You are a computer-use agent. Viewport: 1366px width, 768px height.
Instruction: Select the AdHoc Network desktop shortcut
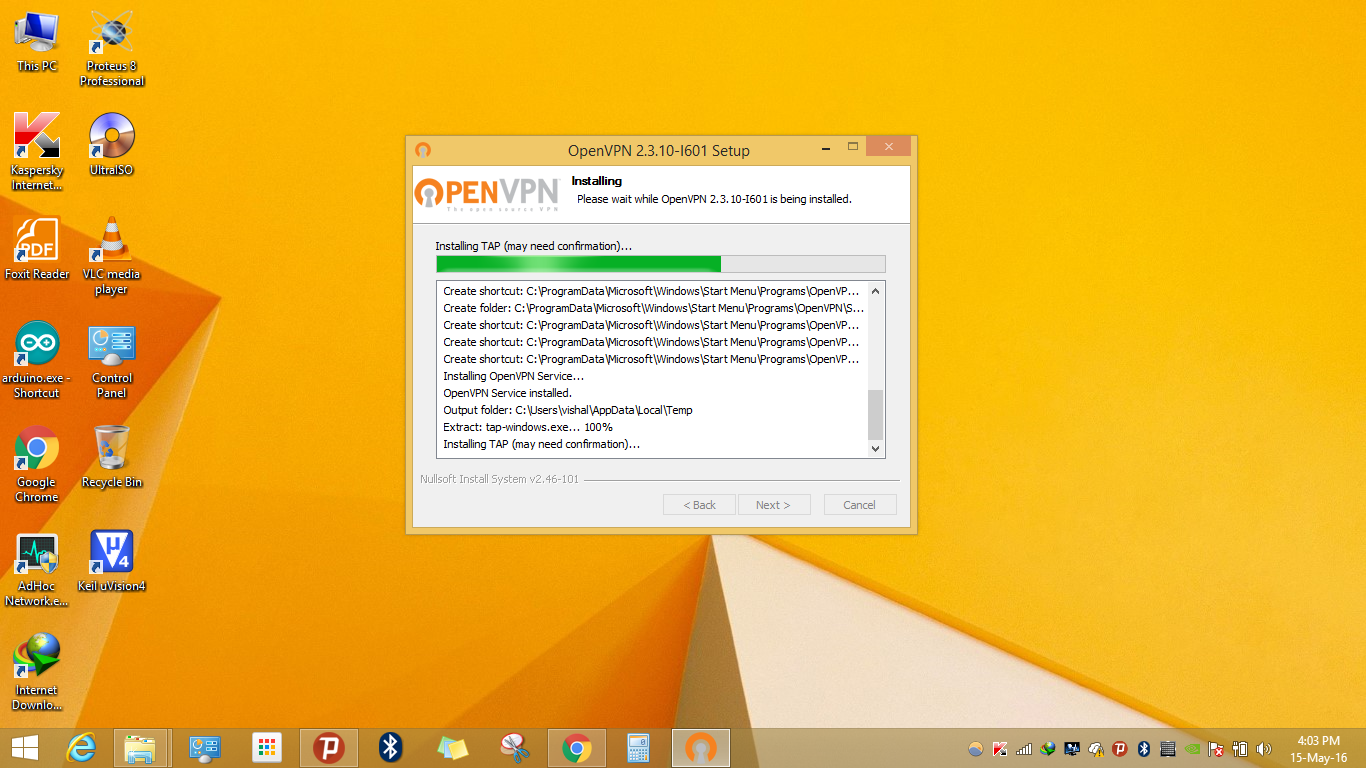pos(37,569)
